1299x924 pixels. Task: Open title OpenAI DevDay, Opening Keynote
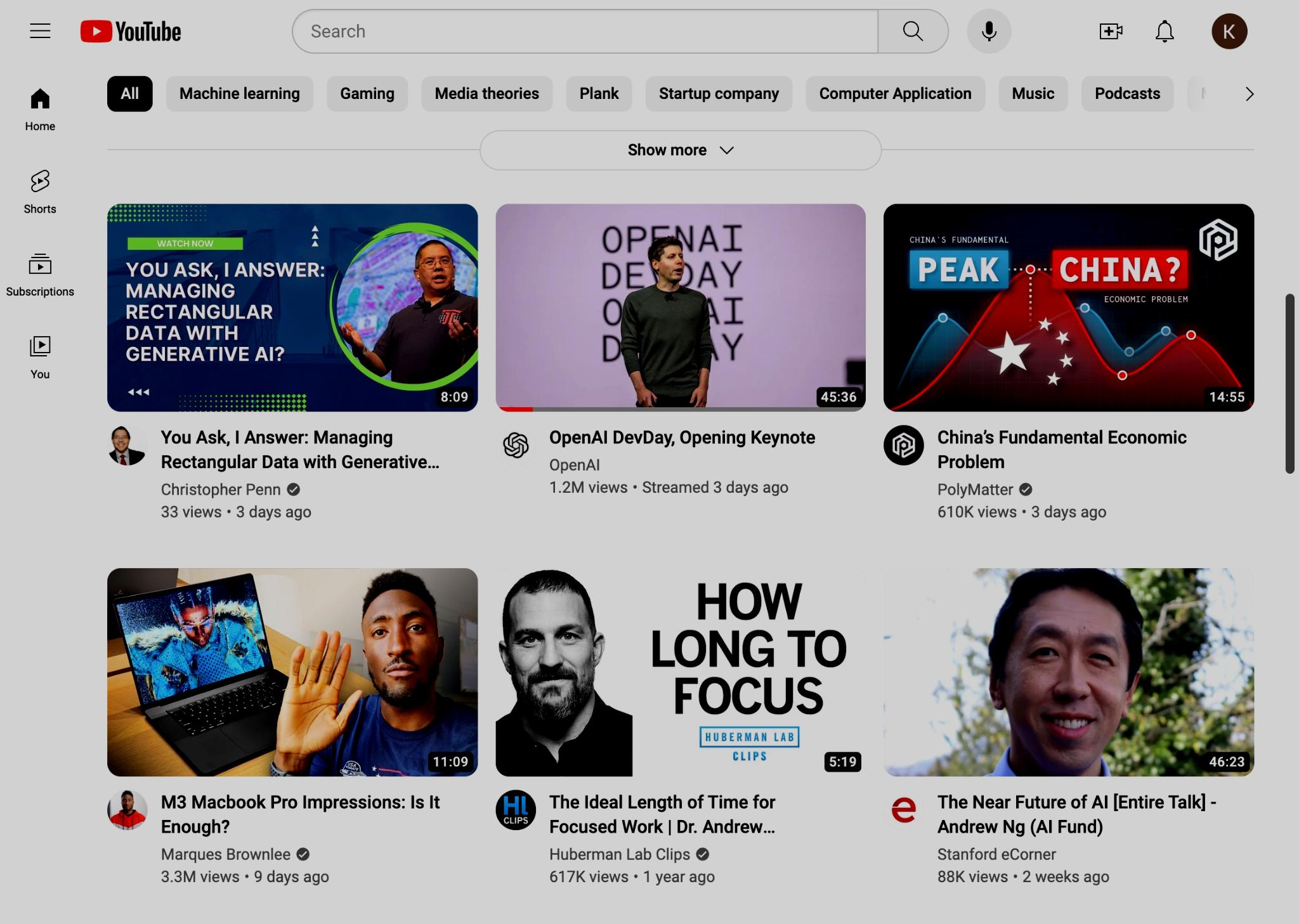pyautogui.click(x=682, y=438)
